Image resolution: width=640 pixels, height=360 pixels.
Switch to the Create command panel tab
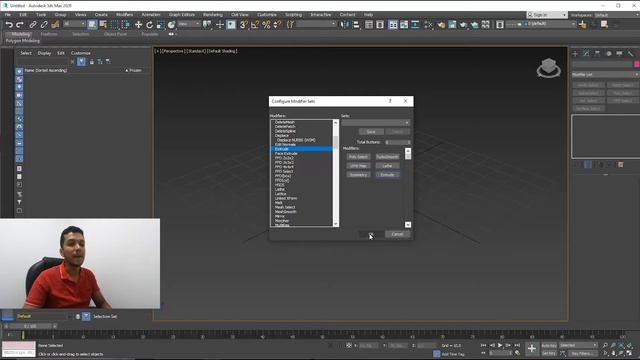tap(575, 53)
